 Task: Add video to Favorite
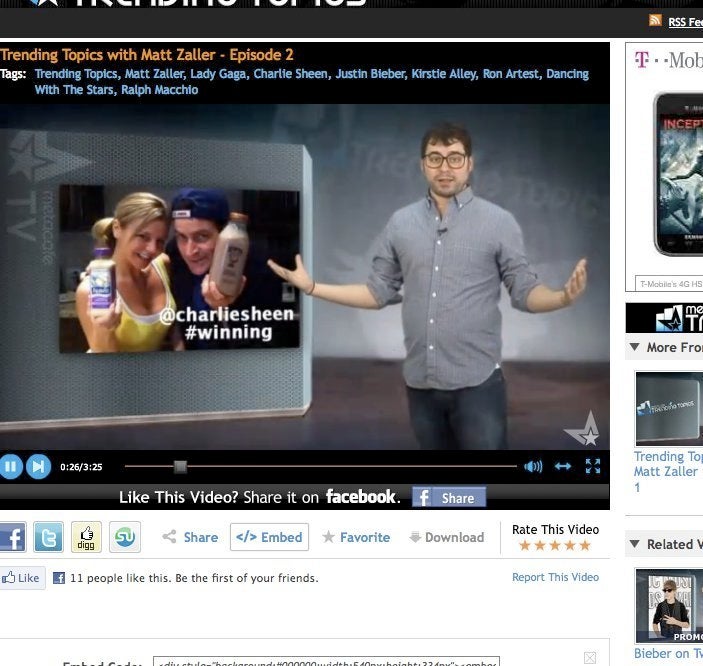(x=356, y=537)
